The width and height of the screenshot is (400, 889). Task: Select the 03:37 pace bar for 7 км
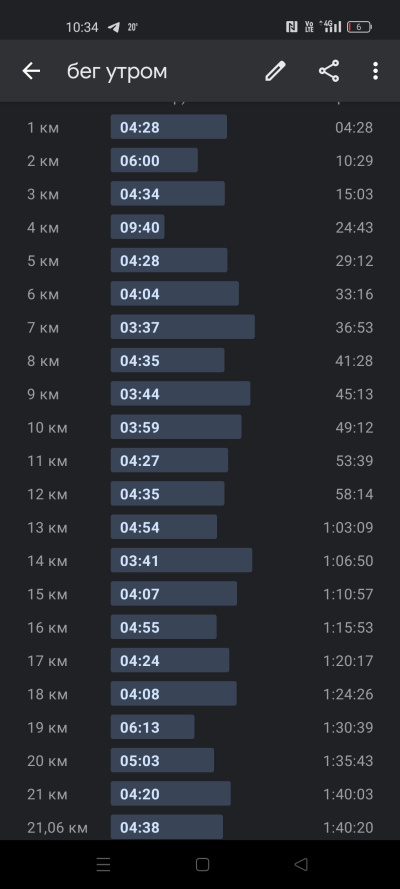182,327
